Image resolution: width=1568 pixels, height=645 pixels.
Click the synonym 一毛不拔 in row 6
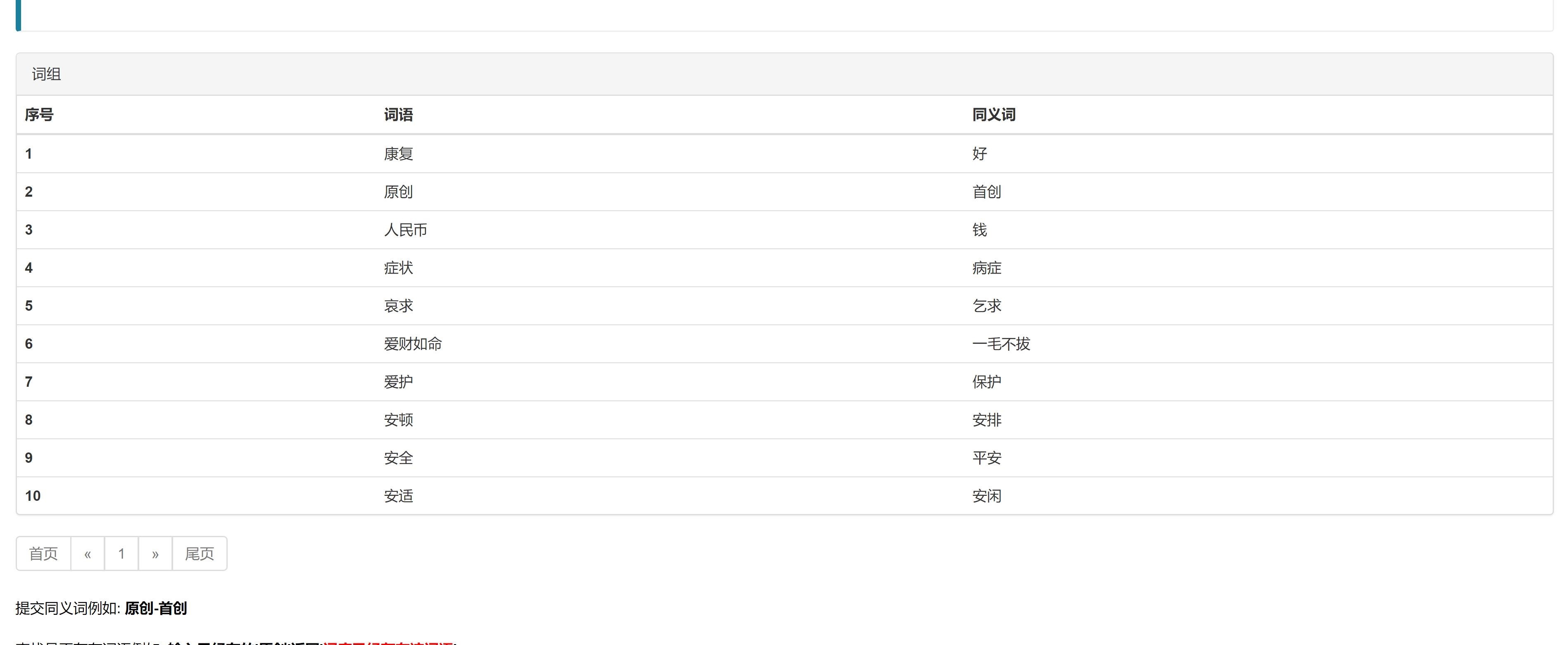pyautogui.click(x=1001, y=345)
